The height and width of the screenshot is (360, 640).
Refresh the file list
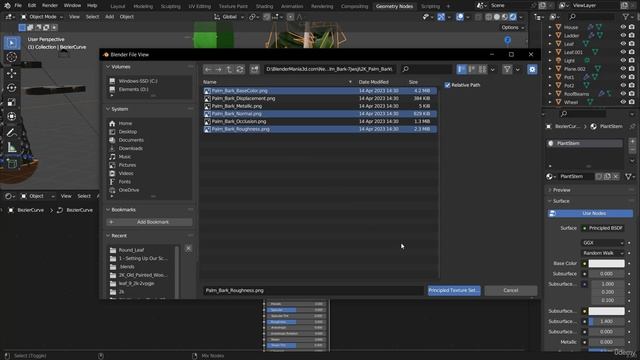point(240,69)
